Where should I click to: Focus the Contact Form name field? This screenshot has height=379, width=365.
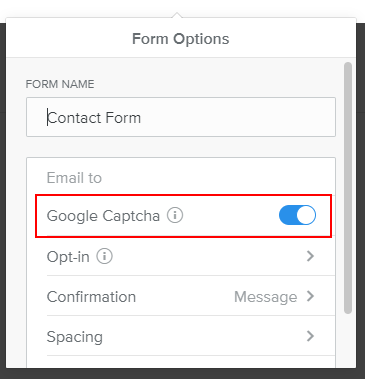(181, 117)
